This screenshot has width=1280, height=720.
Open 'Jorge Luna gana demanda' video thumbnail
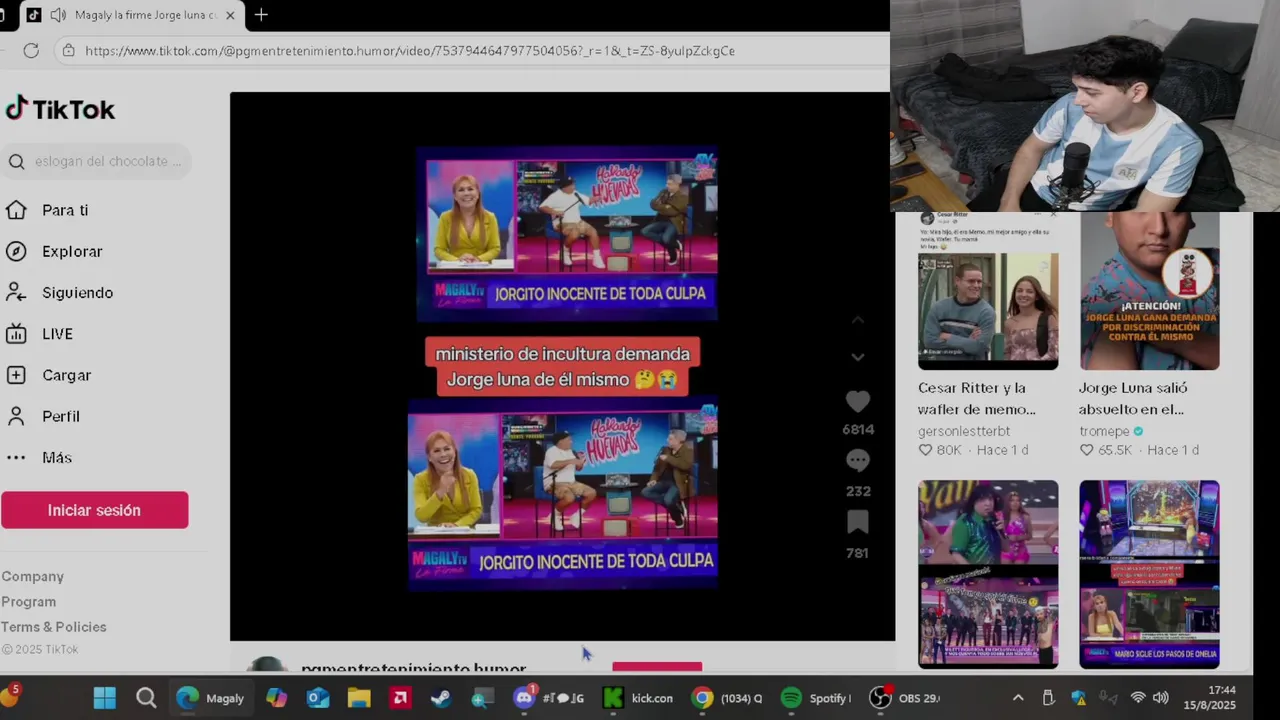(x=1149, y=290)
